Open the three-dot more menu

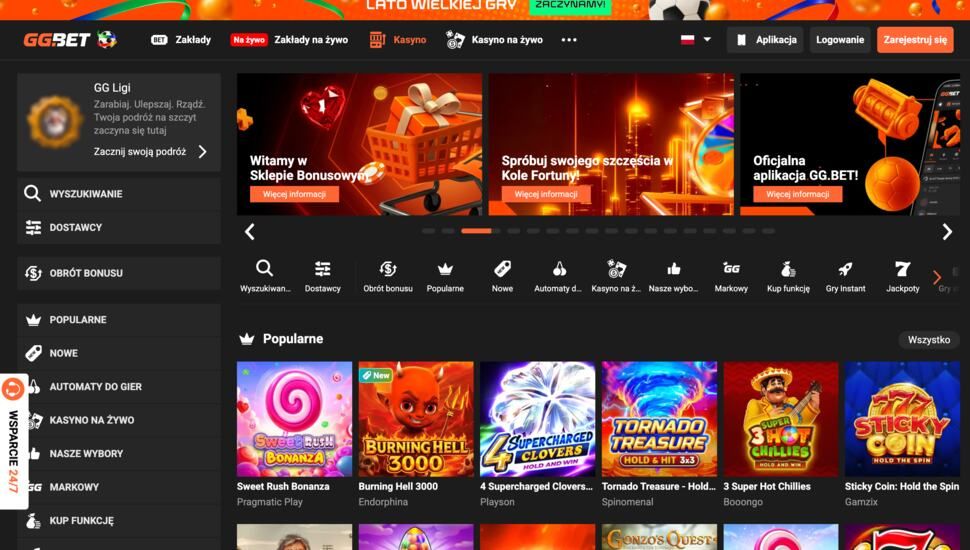click(x=569, y=40)
